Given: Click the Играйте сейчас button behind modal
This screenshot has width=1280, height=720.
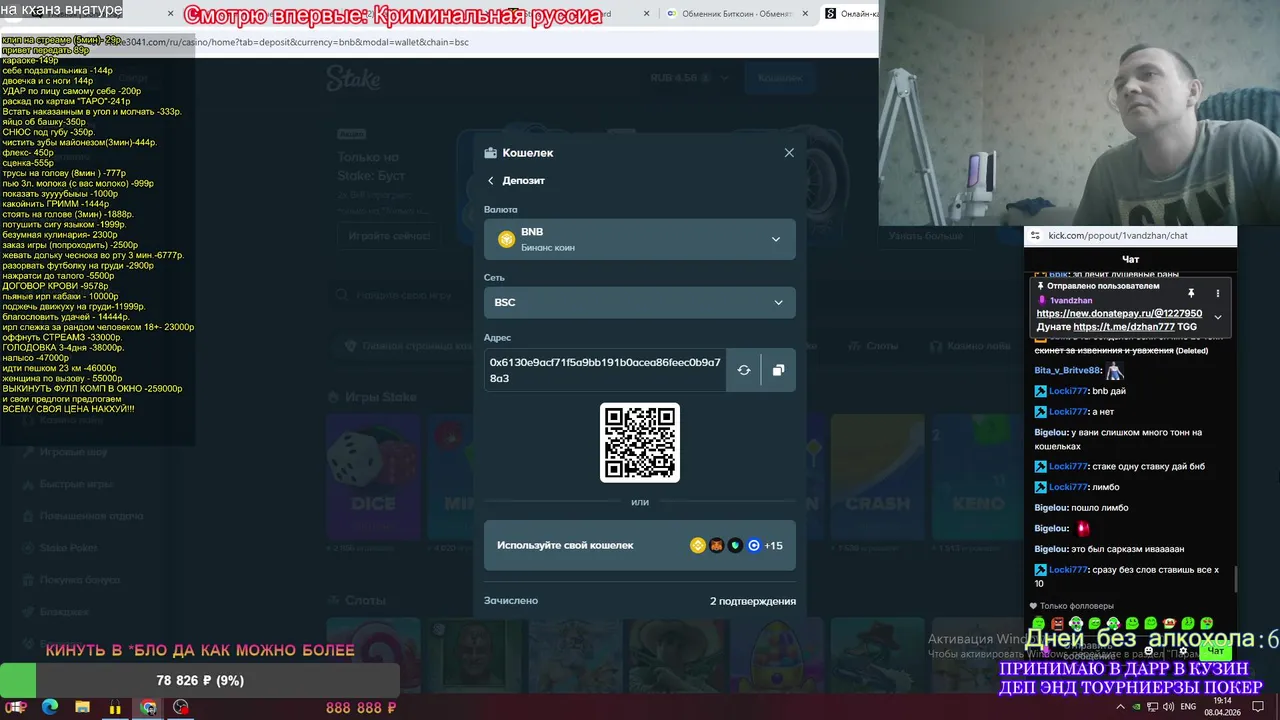Looking at the screenshot, I should tap(389, 237).
